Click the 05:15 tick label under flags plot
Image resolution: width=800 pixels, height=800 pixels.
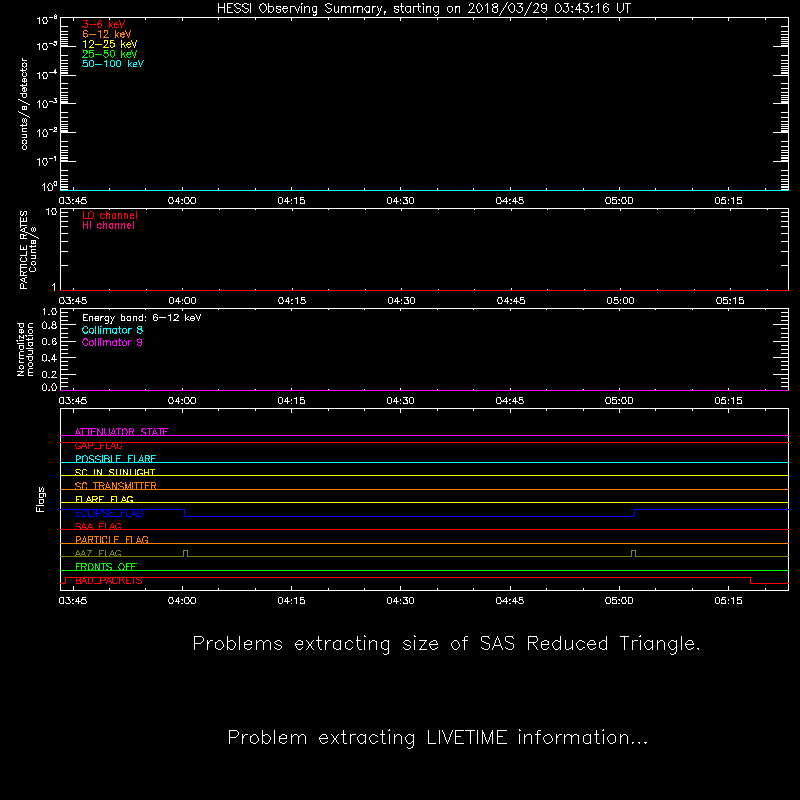[x=728, y=601]
